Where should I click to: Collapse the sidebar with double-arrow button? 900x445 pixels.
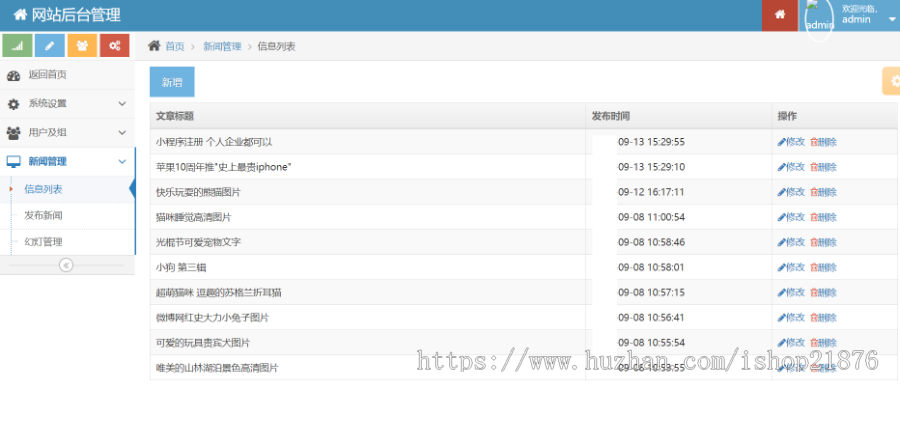66,265
